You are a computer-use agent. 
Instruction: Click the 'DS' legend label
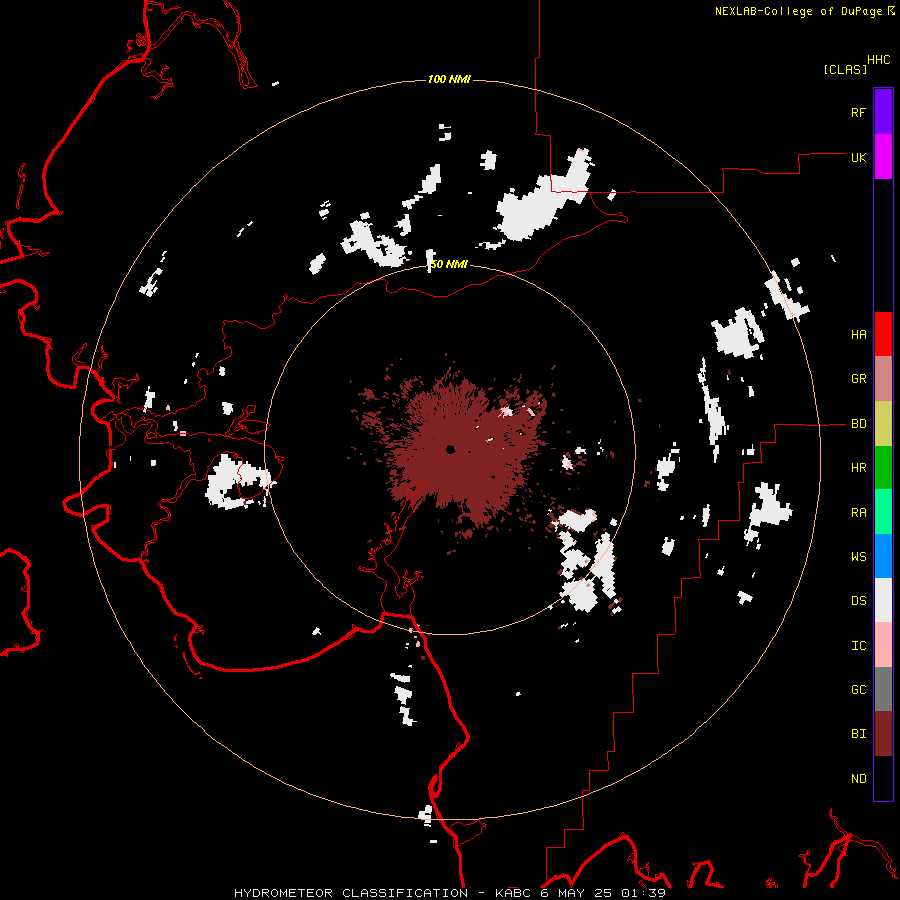pyautogui.click(x=858, y=601)
